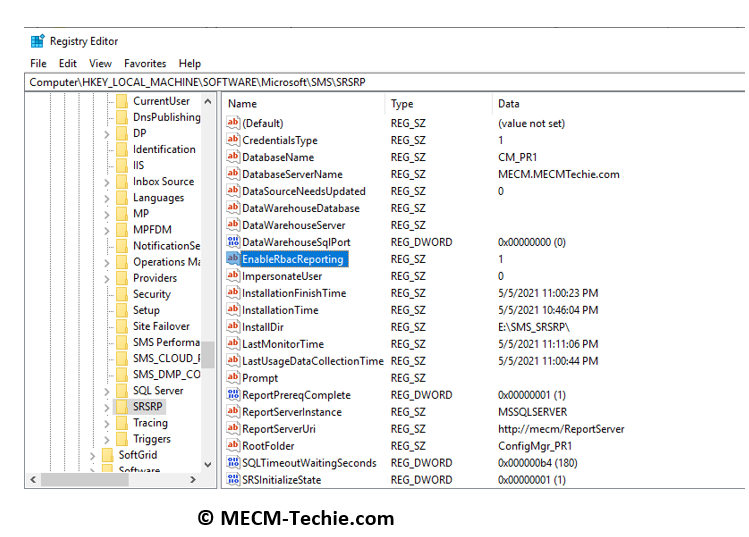Select the DnsPublishing key

[166, 117]
